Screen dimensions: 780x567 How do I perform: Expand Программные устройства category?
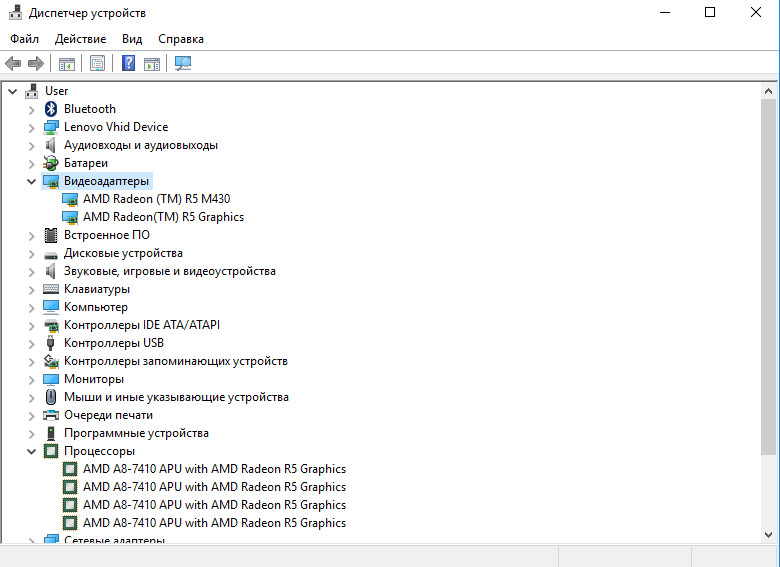point(31,434)
